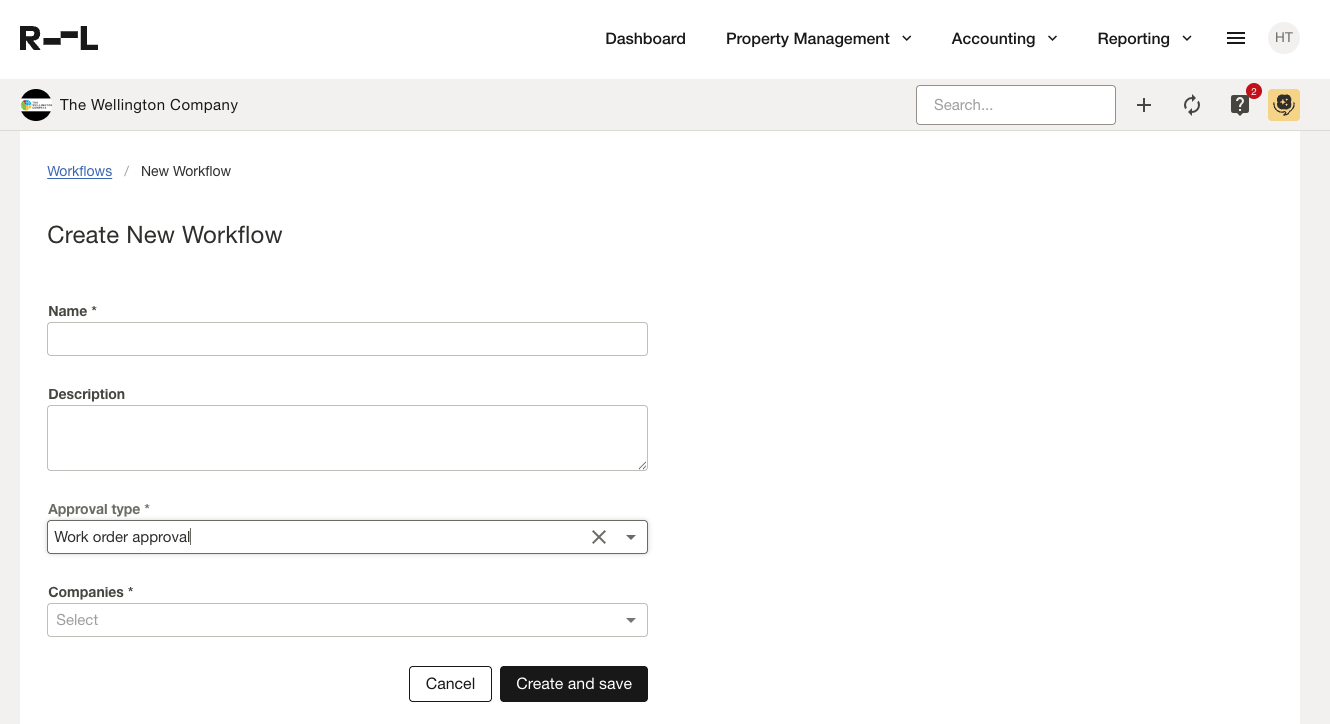Image resolution: width=1330 pixels, height=724 pixels.
Task: Open the Accounting menu
Action: (1004, 39)
